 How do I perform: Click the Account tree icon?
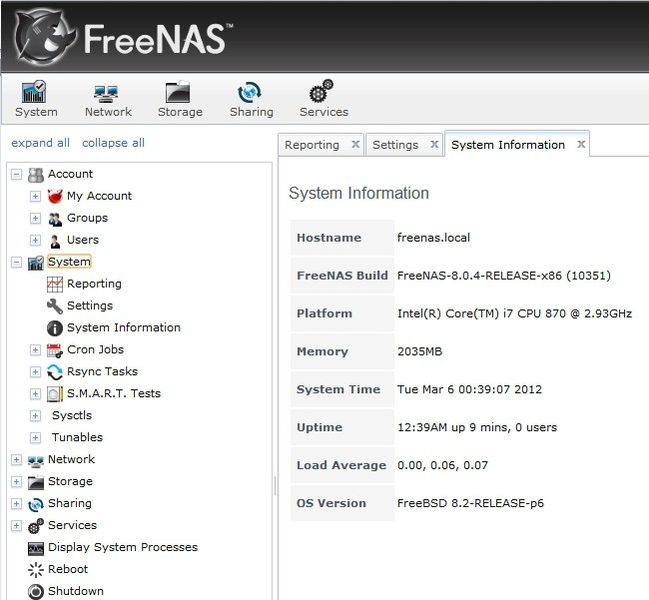pos(36,175)
